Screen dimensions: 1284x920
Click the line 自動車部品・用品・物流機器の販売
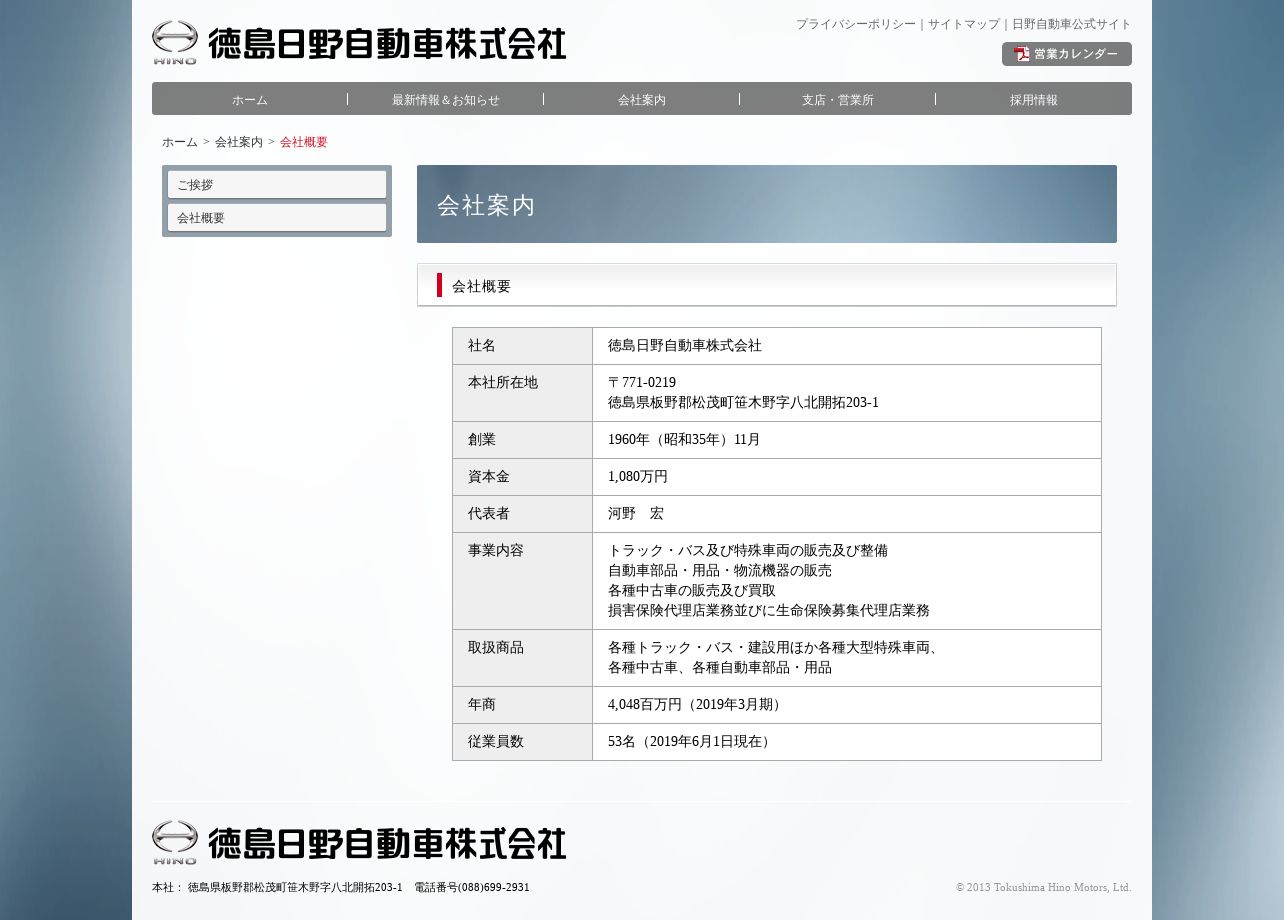tap(720, 571)
